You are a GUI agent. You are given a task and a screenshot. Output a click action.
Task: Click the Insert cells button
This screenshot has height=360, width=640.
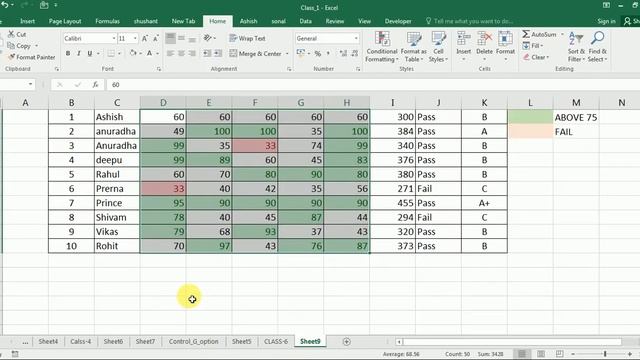[x=464, y=46]
